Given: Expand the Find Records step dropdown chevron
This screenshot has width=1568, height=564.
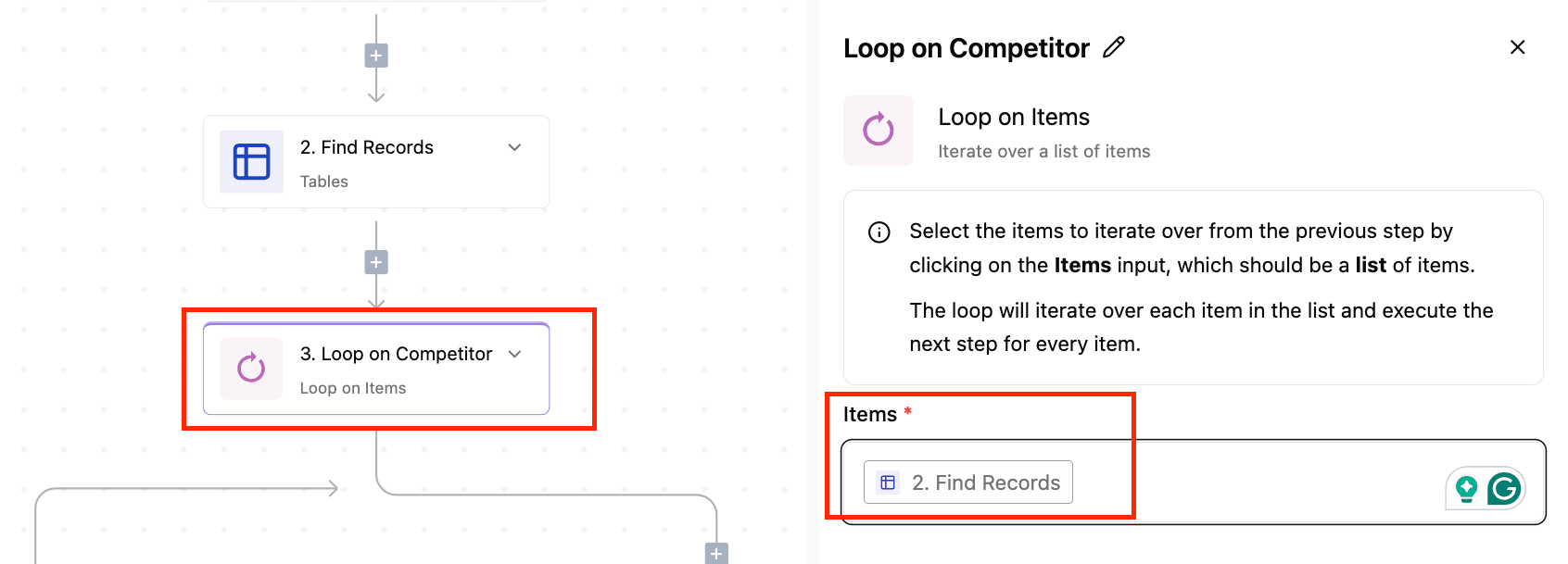Looking at the screenshot, I should [x=515, y=147].
